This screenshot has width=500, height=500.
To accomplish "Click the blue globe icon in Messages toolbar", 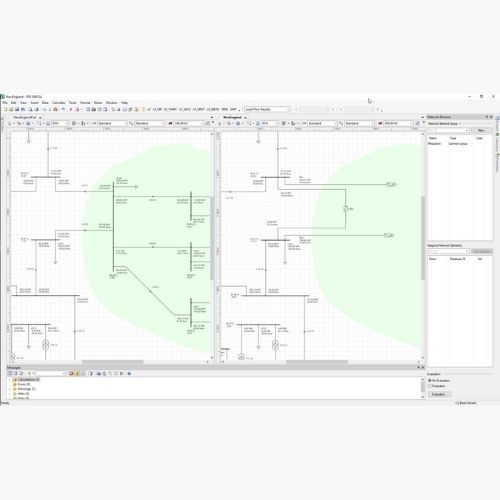I will point(129,373).
